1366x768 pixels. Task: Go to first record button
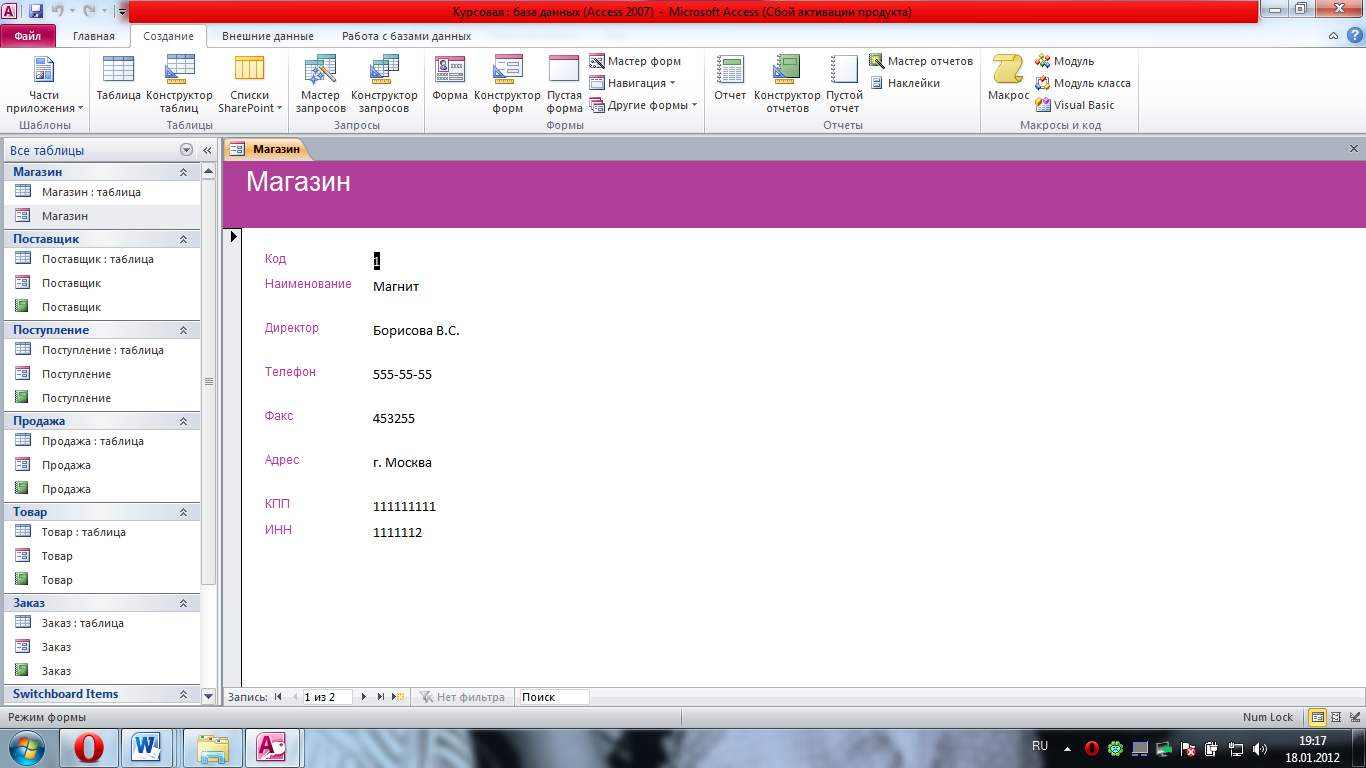278,697
